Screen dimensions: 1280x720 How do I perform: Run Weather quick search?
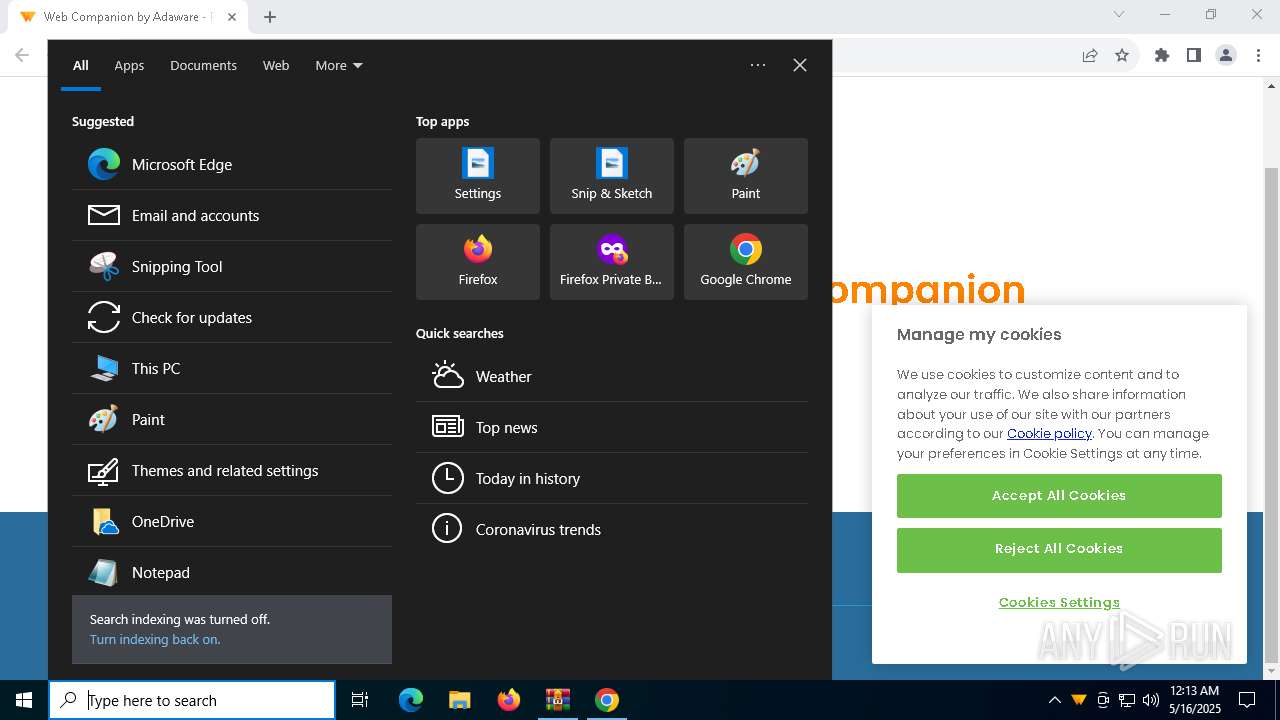612,376
